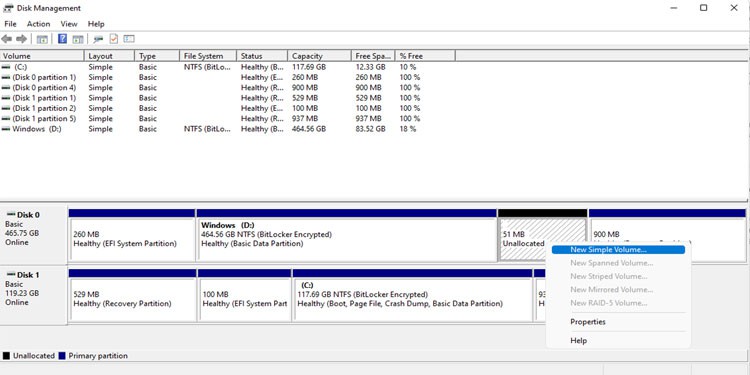
Task: Click the Disk 1 label panel
Action: [33, 295]
